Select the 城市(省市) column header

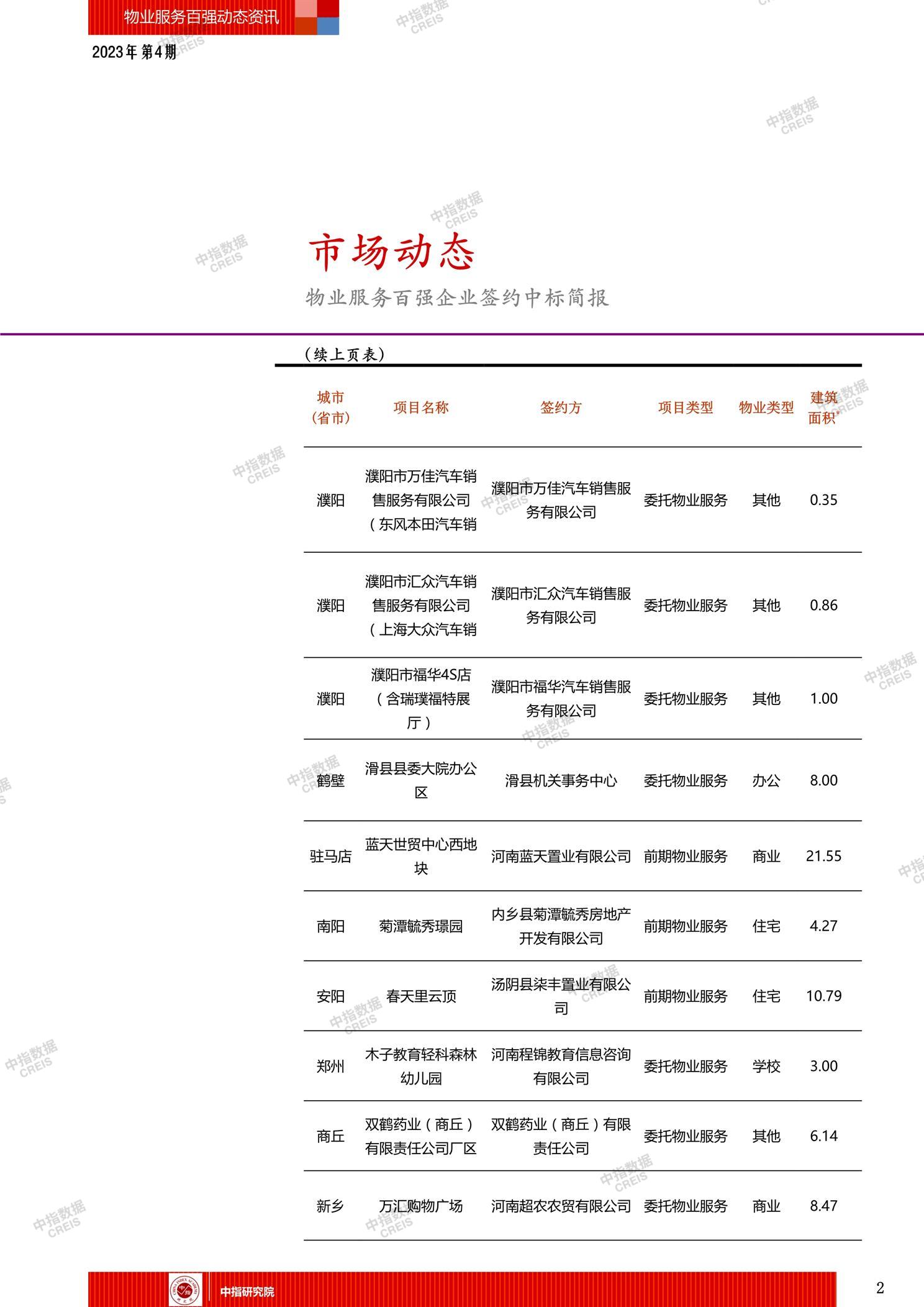coord(330,408)
